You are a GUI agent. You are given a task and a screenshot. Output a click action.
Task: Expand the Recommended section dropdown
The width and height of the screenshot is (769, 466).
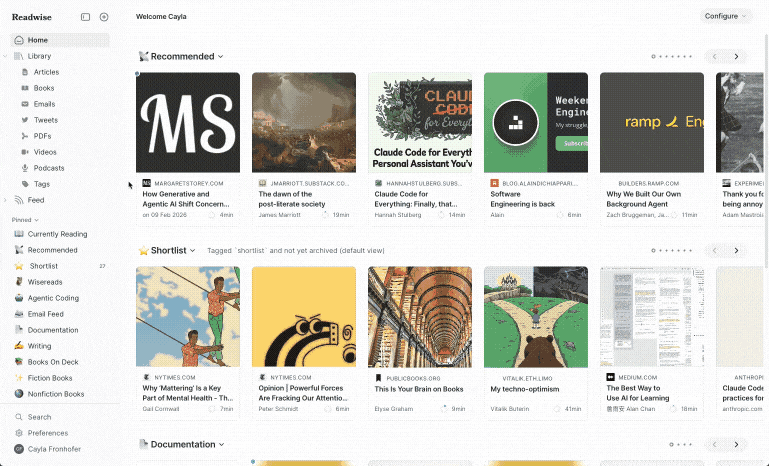tap(221, 57)
